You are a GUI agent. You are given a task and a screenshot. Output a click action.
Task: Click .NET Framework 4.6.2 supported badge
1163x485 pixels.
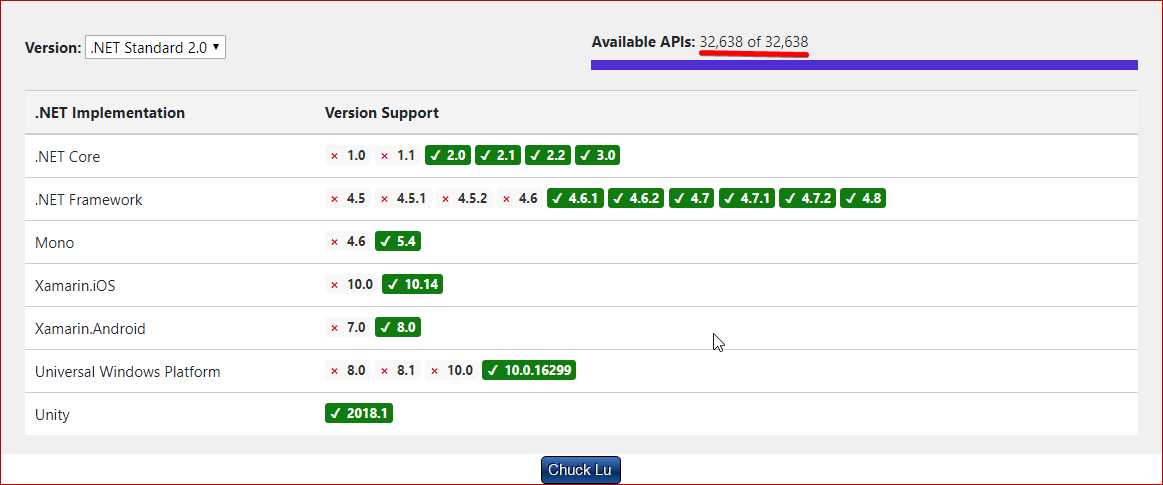(636, 199)
